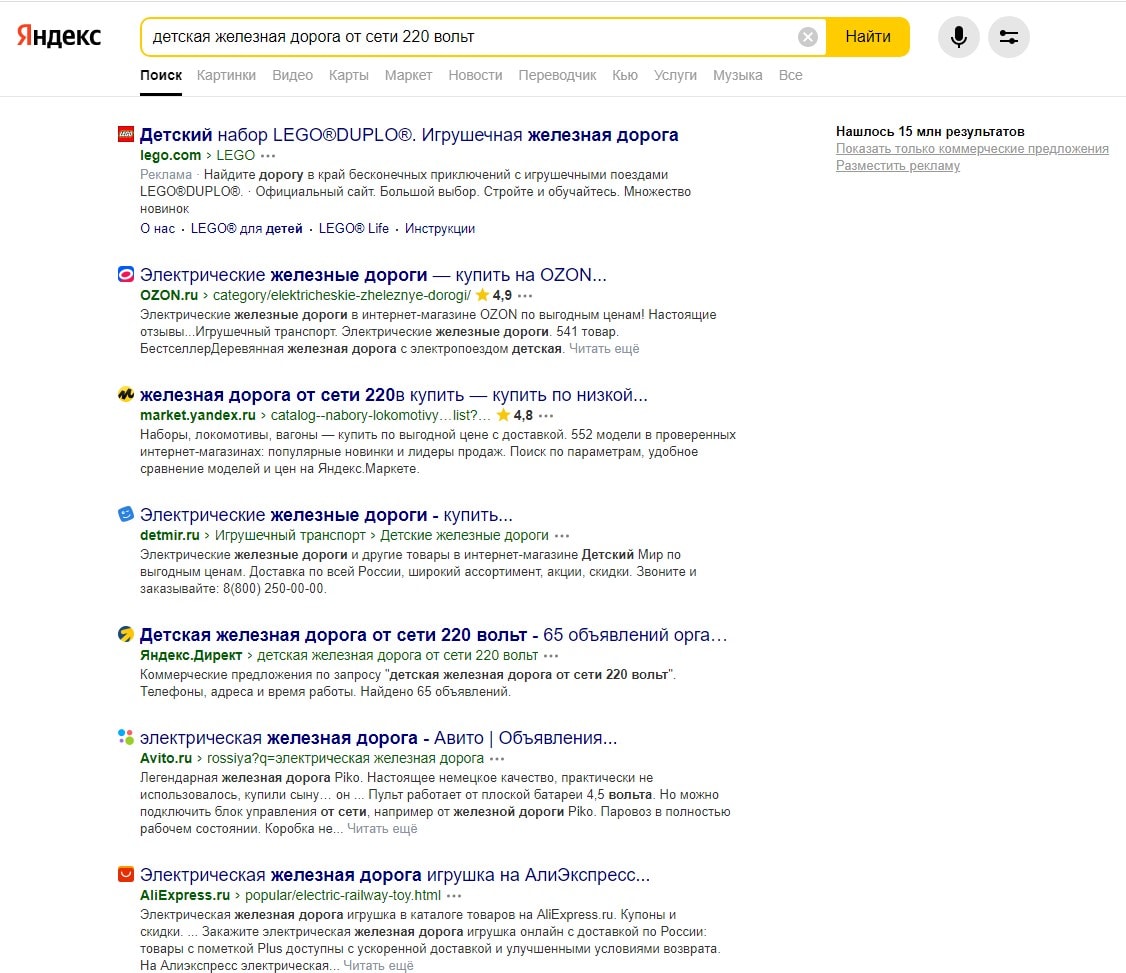The width and height of the screenshot is (1126, 973).
Task: Open the LEGO® Life sitelink
Action: pos(353,228)
